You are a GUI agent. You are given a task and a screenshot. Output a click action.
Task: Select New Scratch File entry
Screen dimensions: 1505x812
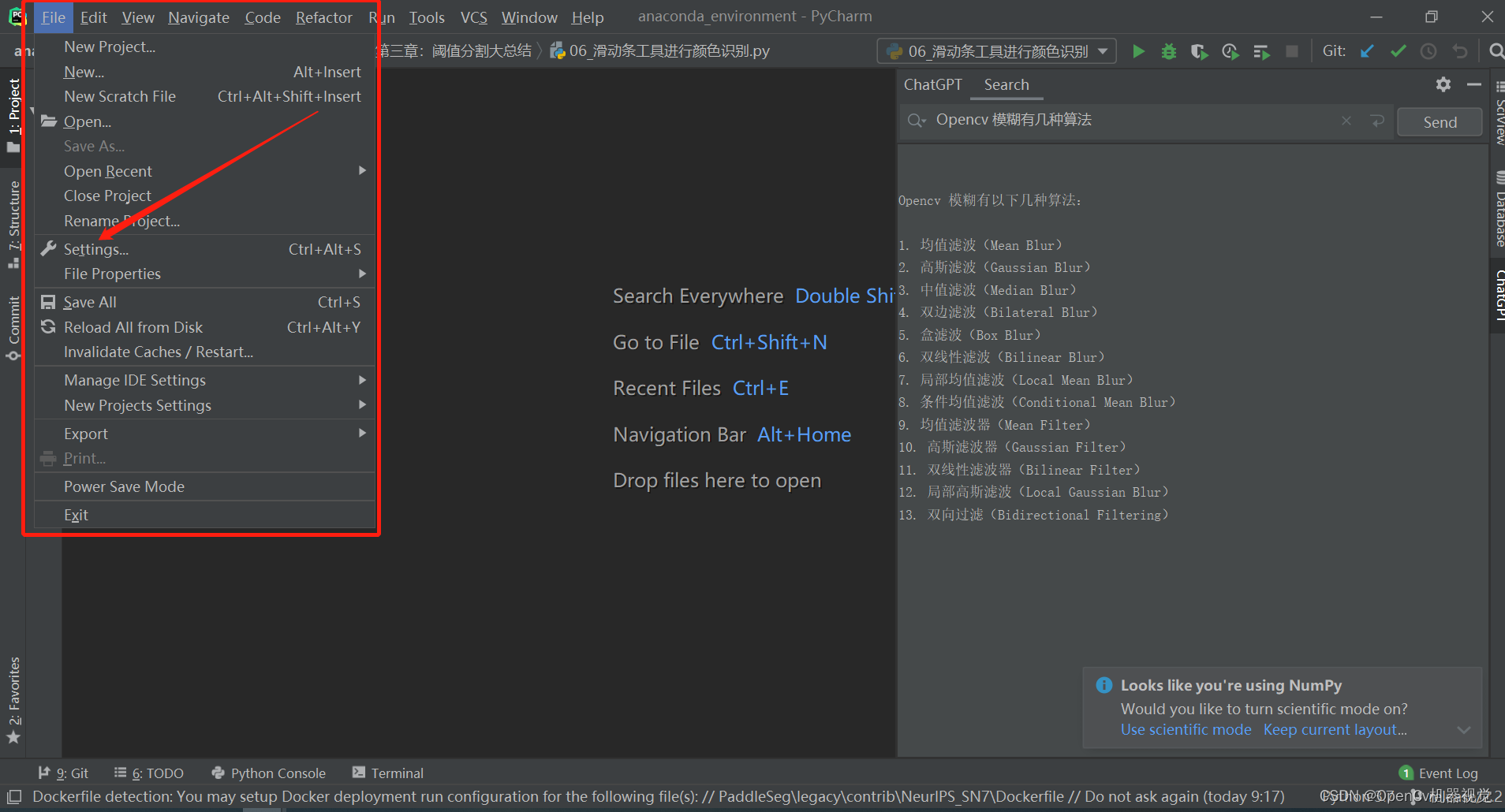tap(205, 96)
